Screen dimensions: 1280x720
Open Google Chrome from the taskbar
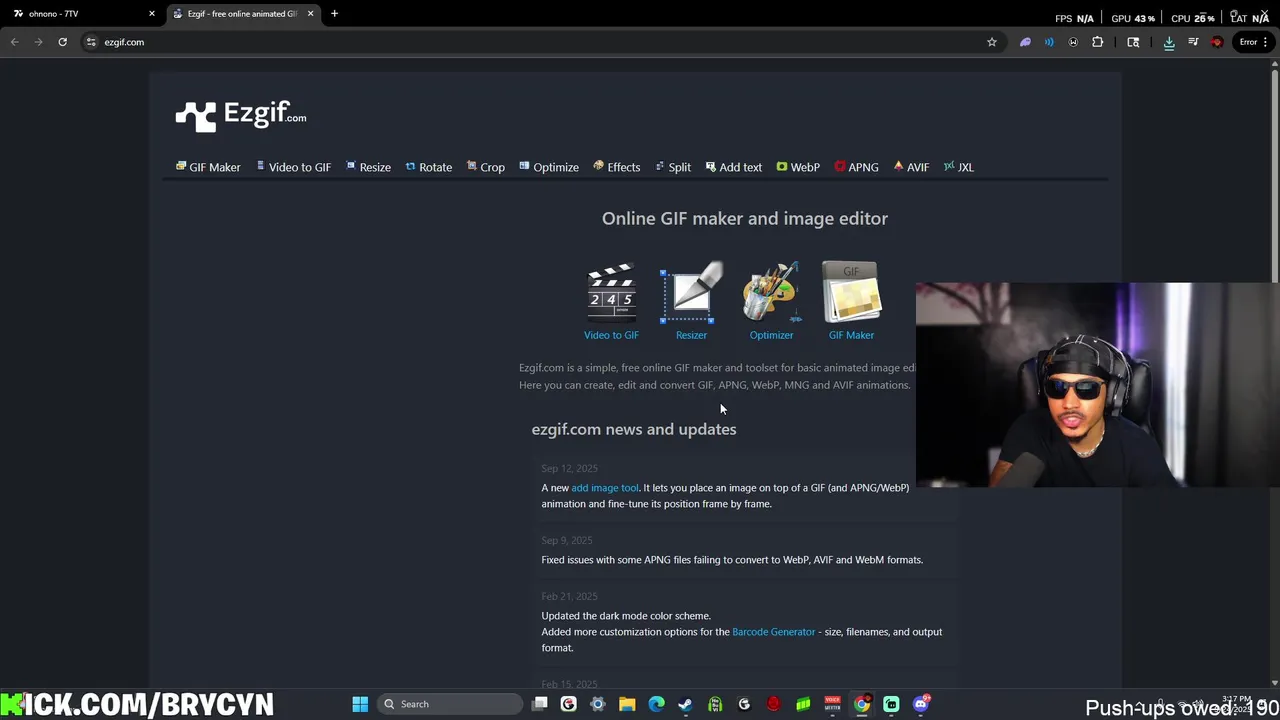[x=862, y=704]
